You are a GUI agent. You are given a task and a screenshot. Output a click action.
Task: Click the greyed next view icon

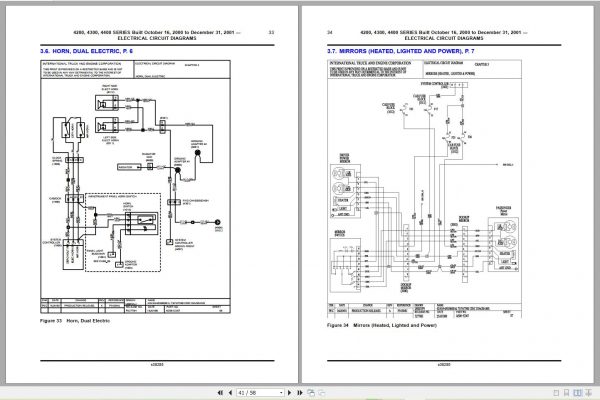click(x=322, y=393)
